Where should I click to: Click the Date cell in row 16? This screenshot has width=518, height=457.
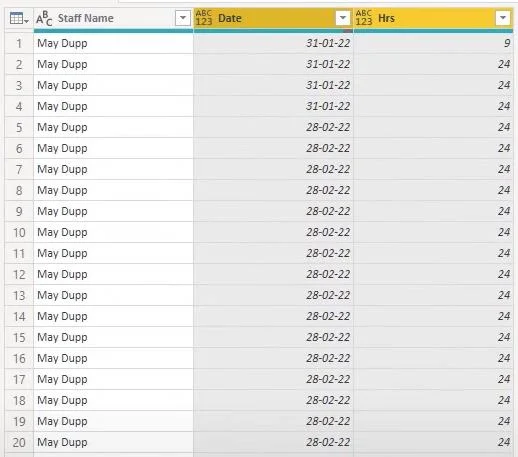pos(273,358)
